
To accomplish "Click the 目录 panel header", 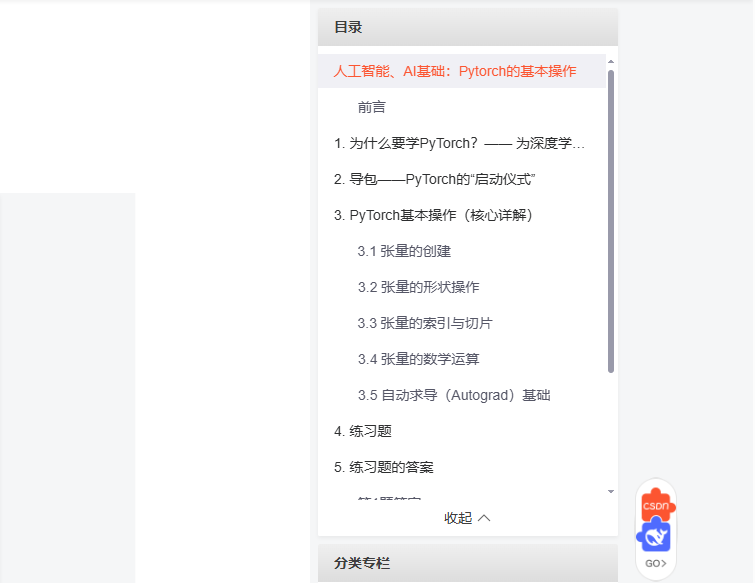I will [468, 27].
